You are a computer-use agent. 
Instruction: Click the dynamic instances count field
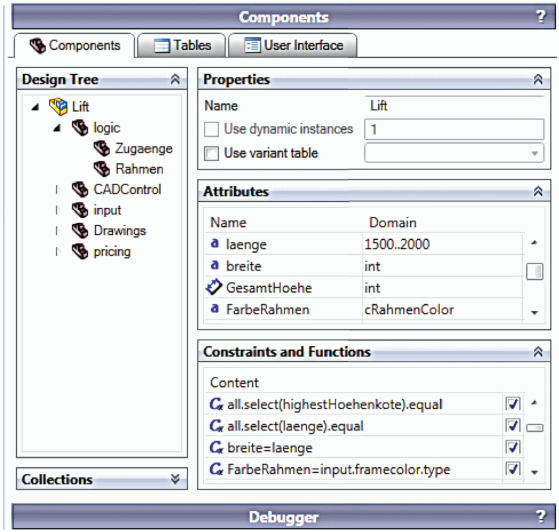pyautogui.click(x=454, y=129)
